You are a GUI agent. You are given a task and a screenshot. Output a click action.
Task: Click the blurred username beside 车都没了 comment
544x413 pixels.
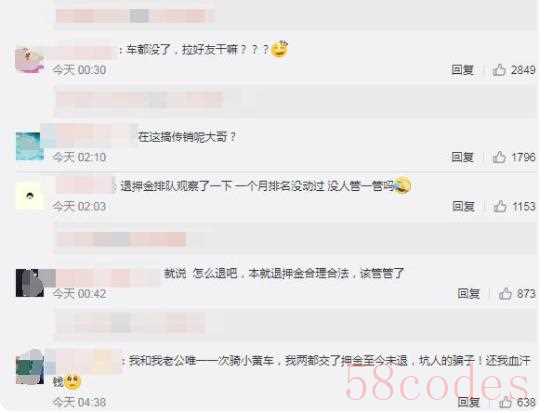coord(81,51)
